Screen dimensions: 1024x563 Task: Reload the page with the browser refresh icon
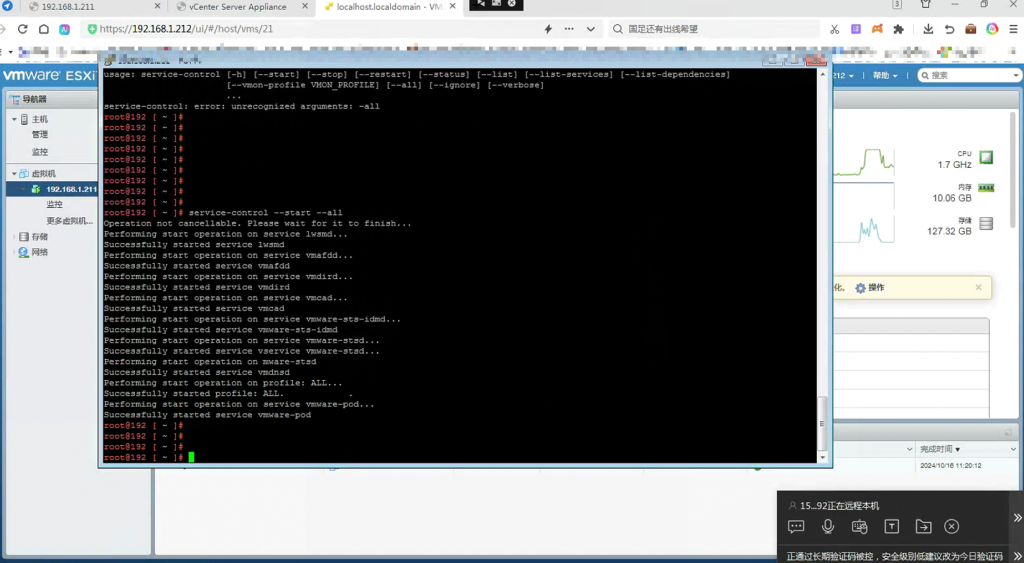[x=22, y=29]
